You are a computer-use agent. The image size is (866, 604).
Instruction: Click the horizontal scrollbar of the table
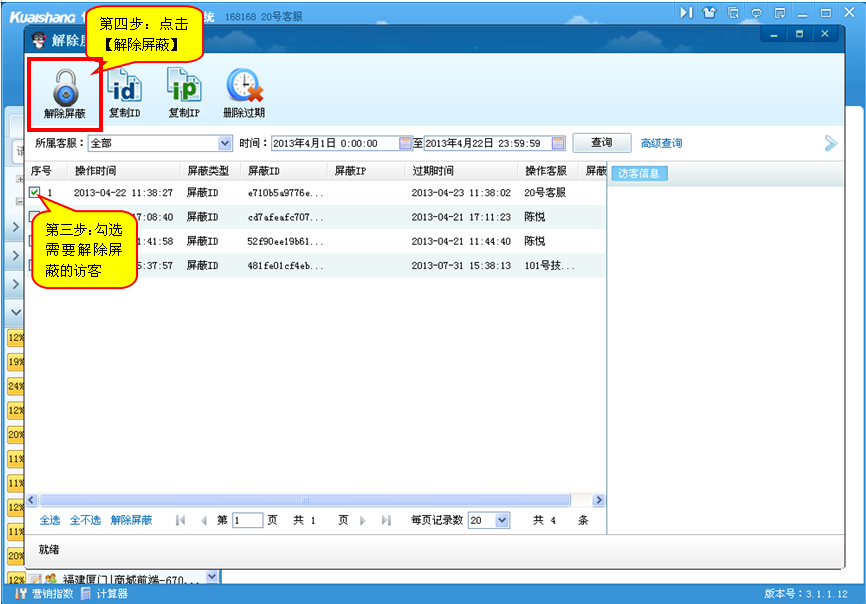coord(305,500)
